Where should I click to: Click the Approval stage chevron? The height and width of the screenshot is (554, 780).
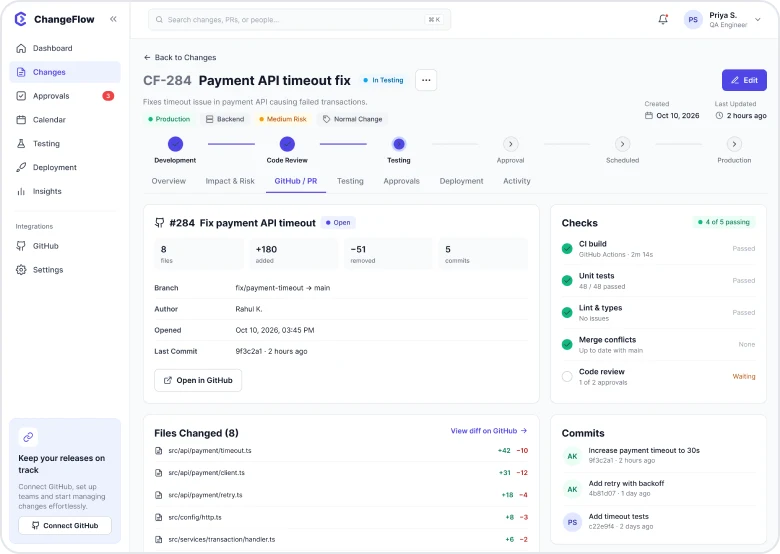click(510, 144)
